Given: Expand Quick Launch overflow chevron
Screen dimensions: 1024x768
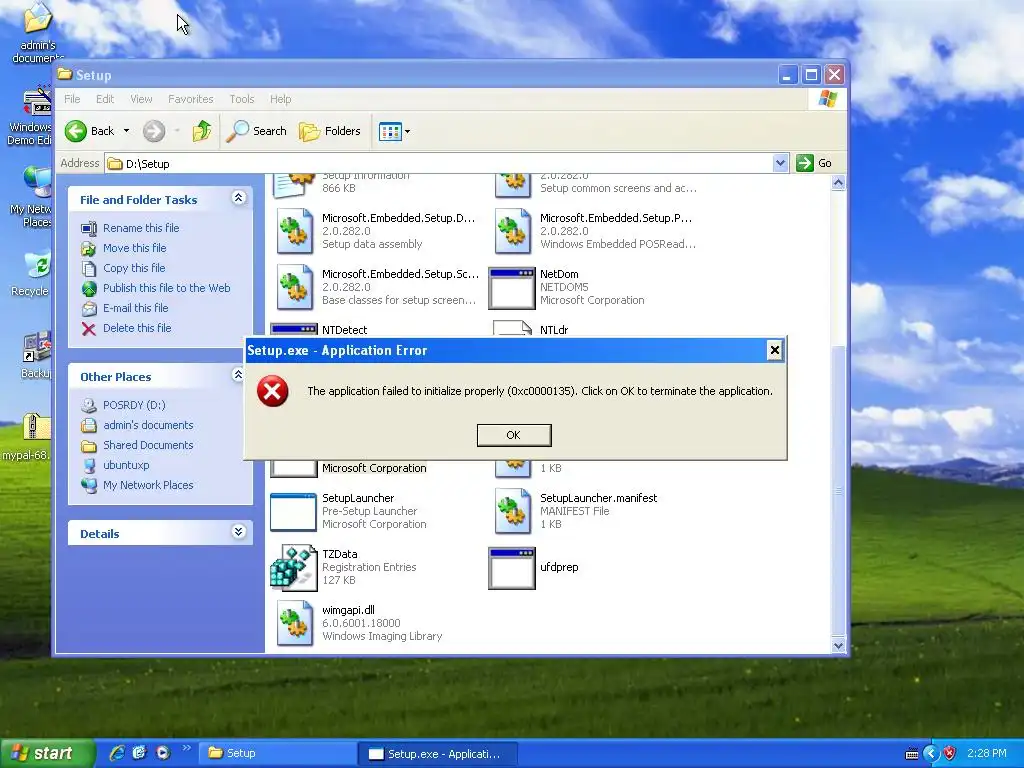Looking at the screenshot, I should click(x=187, y=748).
